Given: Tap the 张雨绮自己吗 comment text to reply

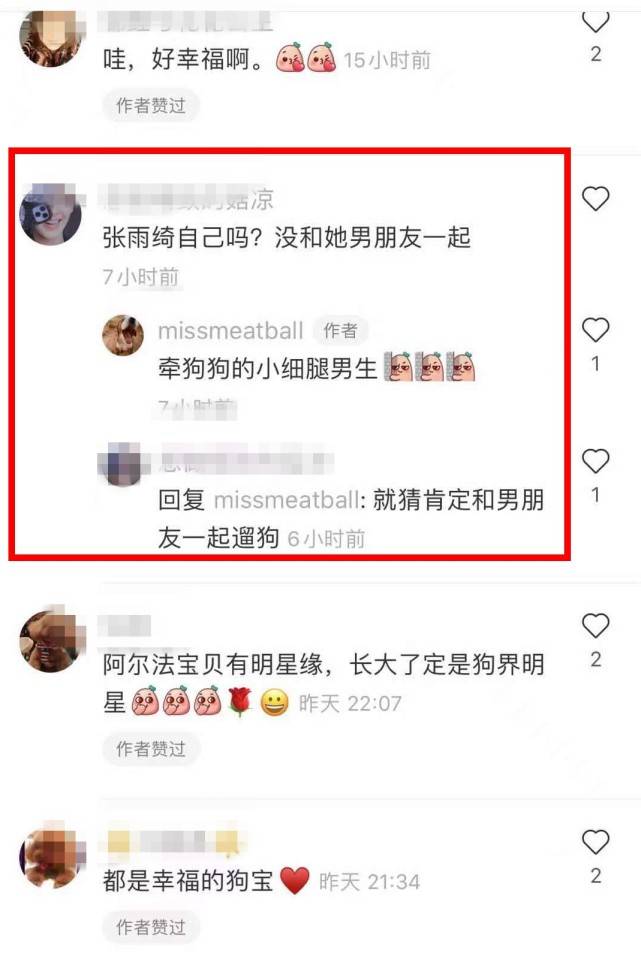Looking at the screenshot, I should pos(287,237).
